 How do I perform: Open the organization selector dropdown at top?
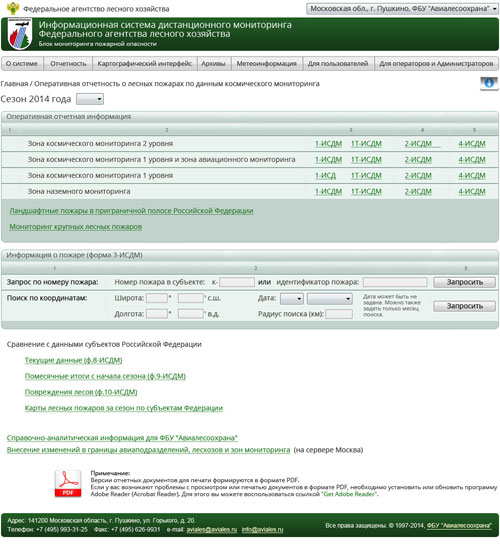(402, 9)
